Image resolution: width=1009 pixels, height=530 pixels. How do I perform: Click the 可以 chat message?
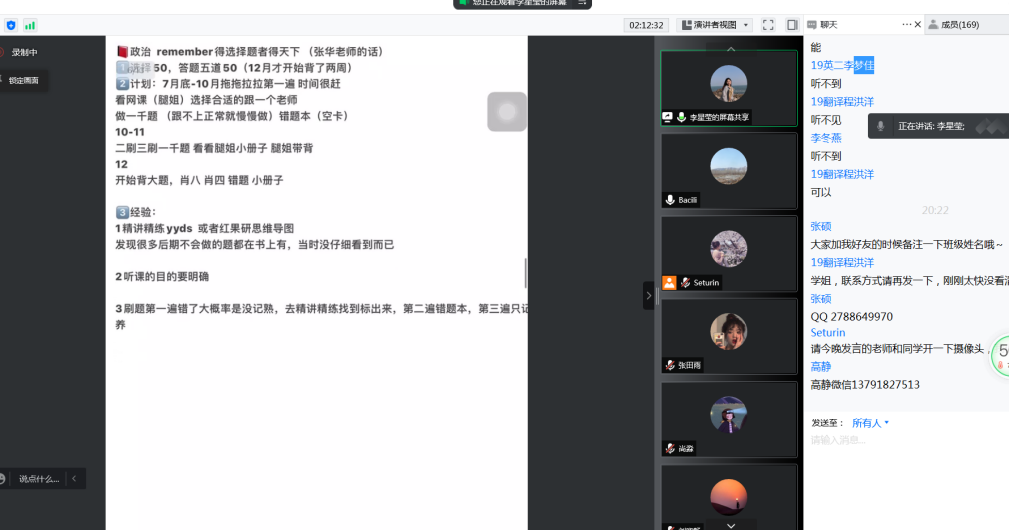coord(820,192)
